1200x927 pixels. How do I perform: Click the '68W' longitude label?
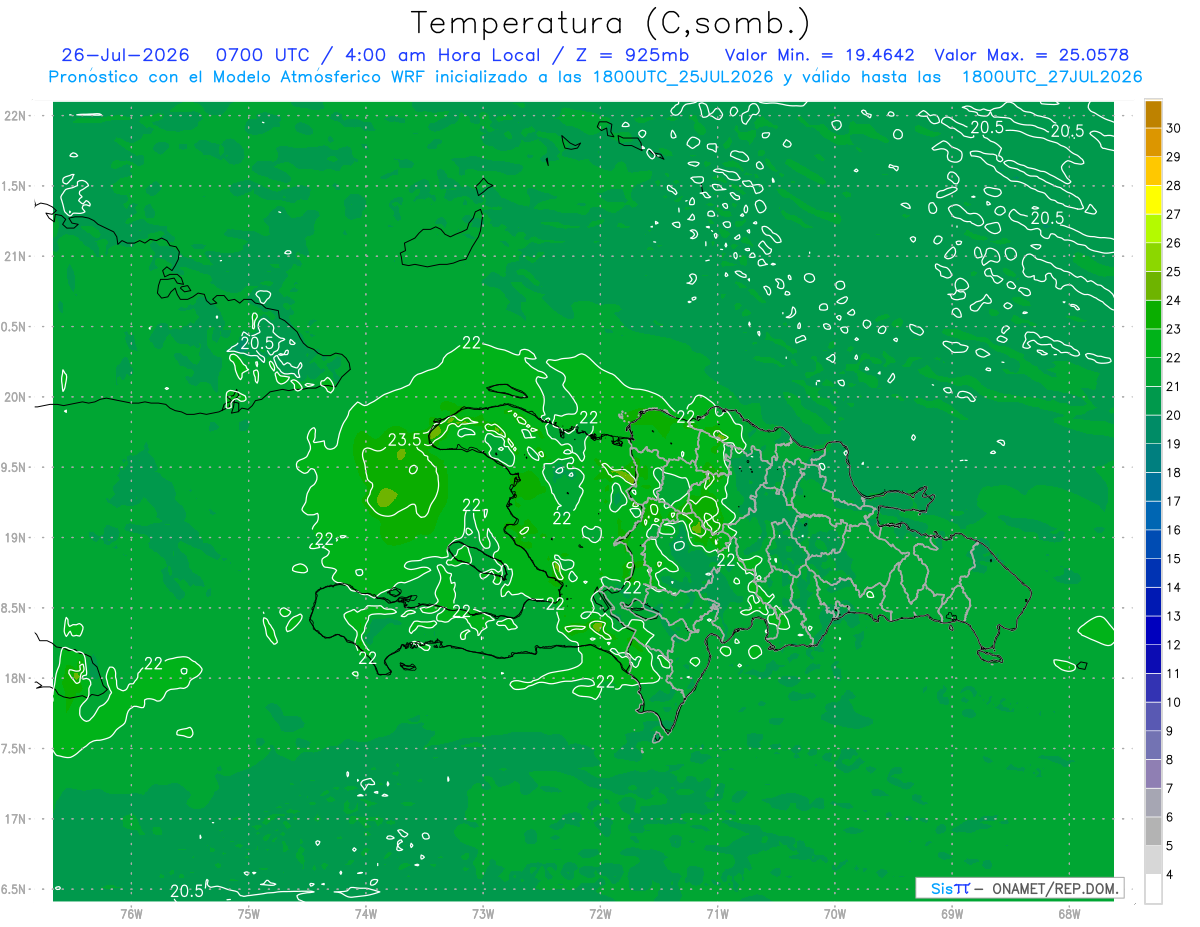click(x=1069, y=913)
